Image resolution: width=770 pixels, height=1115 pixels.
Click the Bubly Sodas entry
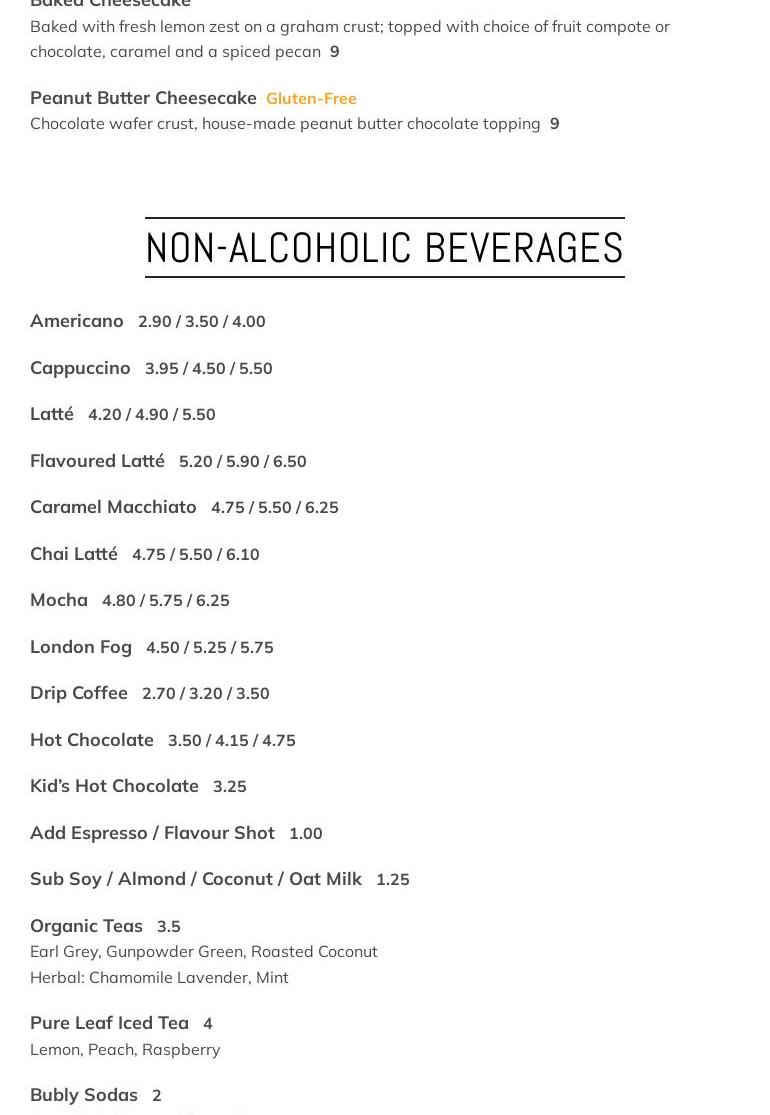coord(84,1095)
